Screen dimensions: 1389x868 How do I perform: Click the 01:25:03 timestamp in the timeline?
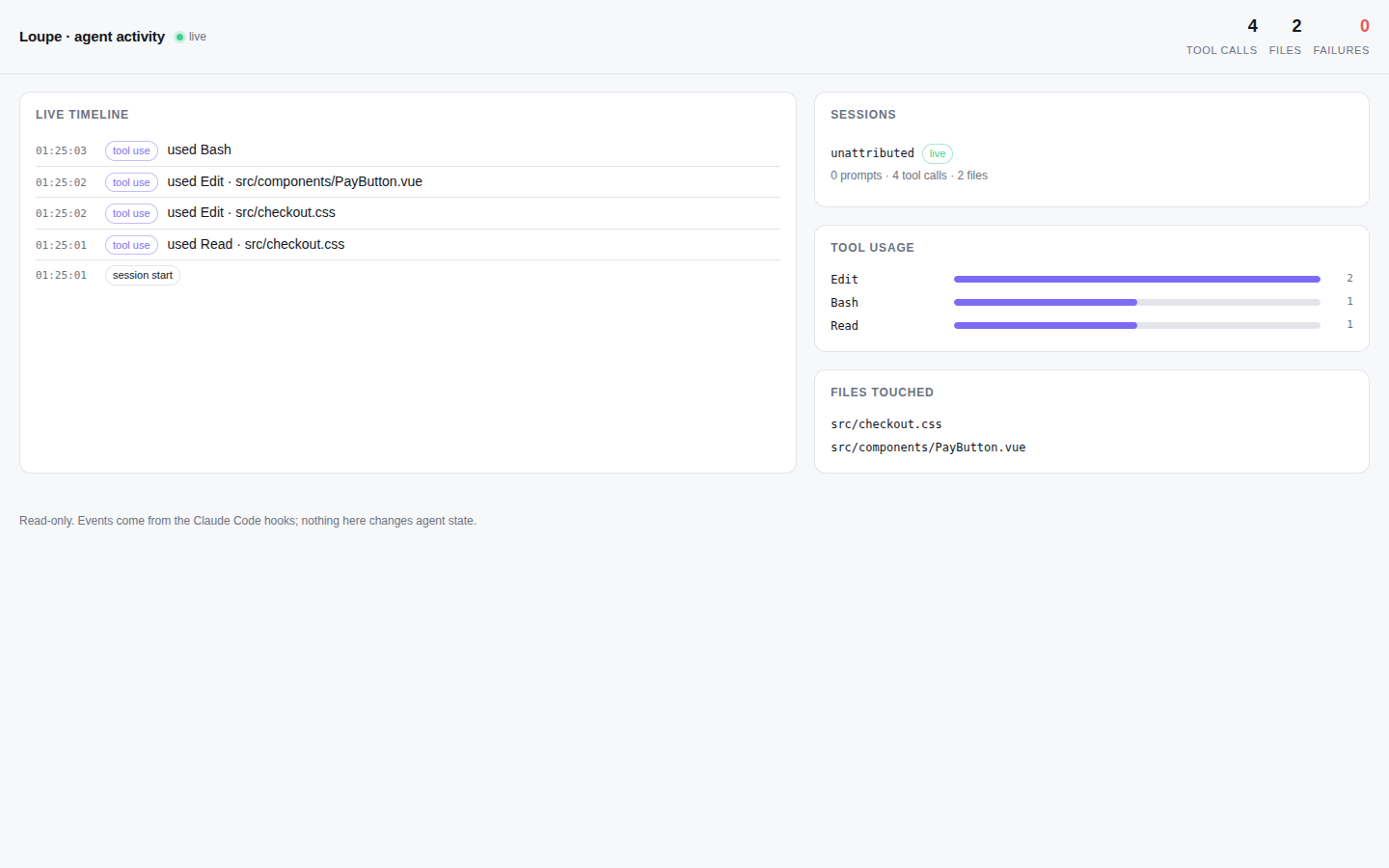(x=61, y=150)
